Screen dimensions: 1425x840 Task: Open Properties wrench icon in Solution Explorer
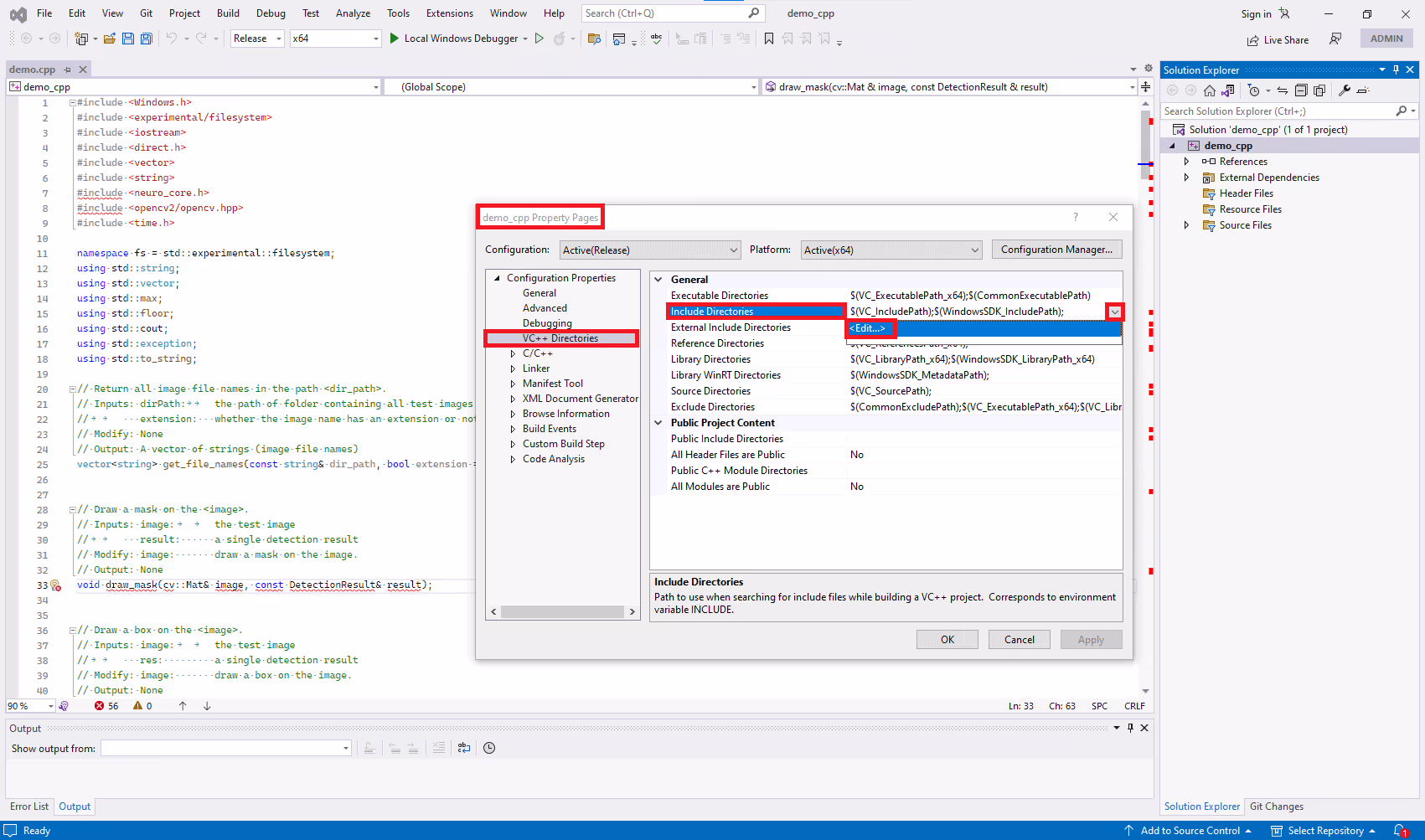(x=1345, y=90)
